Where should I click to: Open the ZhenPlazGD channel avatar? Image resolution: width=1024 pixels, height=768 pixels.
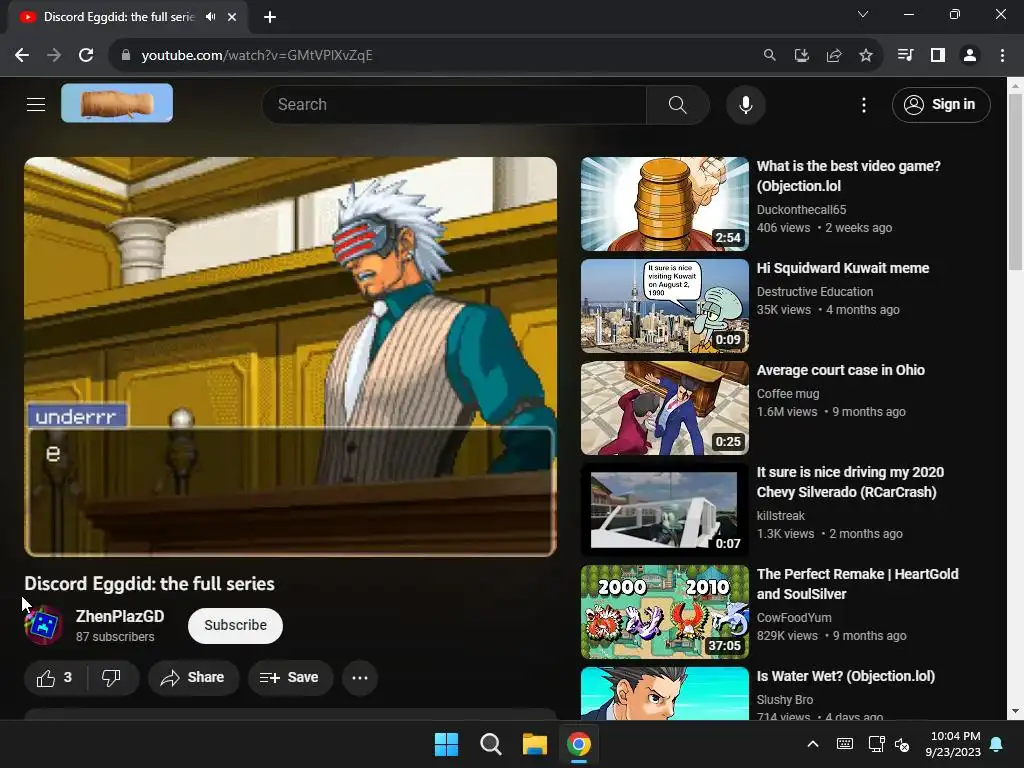click(x=44, y=625)
